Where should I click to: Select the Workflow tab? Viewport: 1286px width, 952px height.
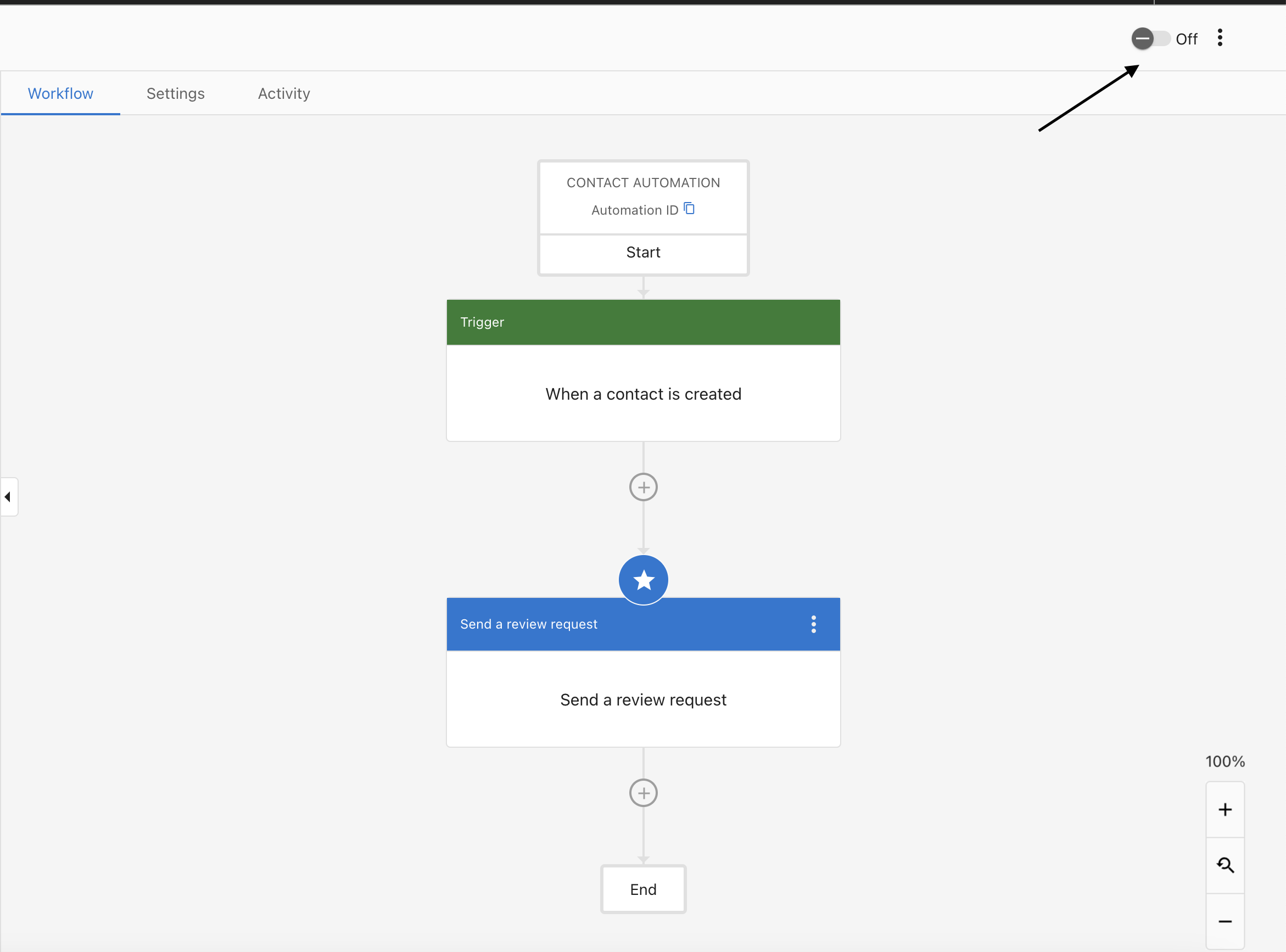pyautogui.click(x=60, y=93)
